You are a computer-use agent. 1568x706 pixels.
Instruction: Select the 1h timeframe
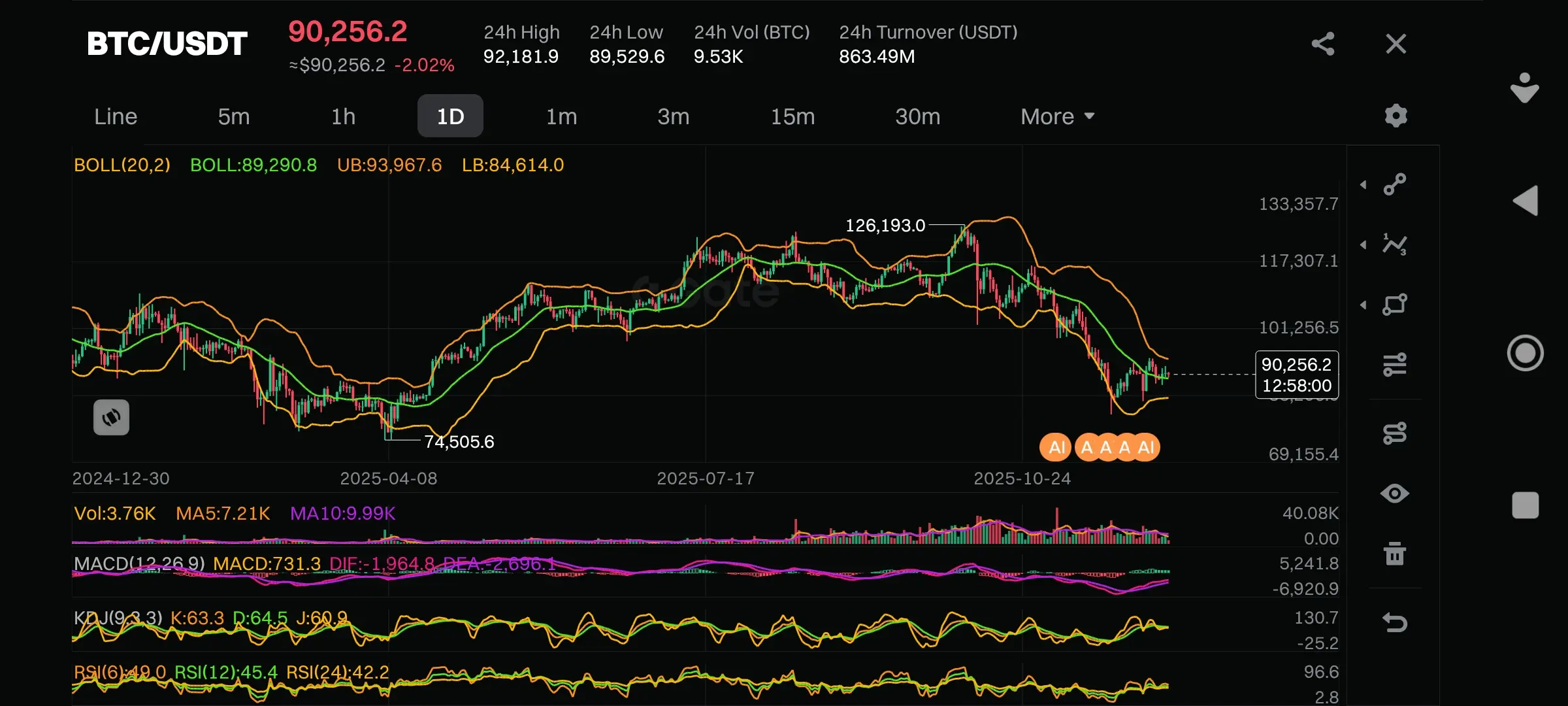pyautogui.click(x=343, y=116)
